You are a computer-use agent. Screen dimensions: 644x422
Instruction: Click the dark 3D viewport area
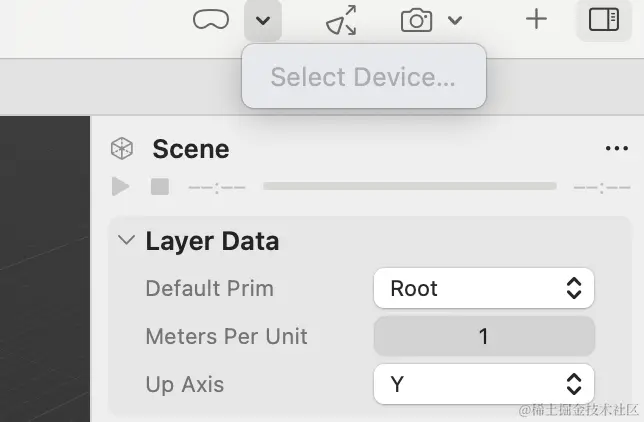[x=45, y=269]
